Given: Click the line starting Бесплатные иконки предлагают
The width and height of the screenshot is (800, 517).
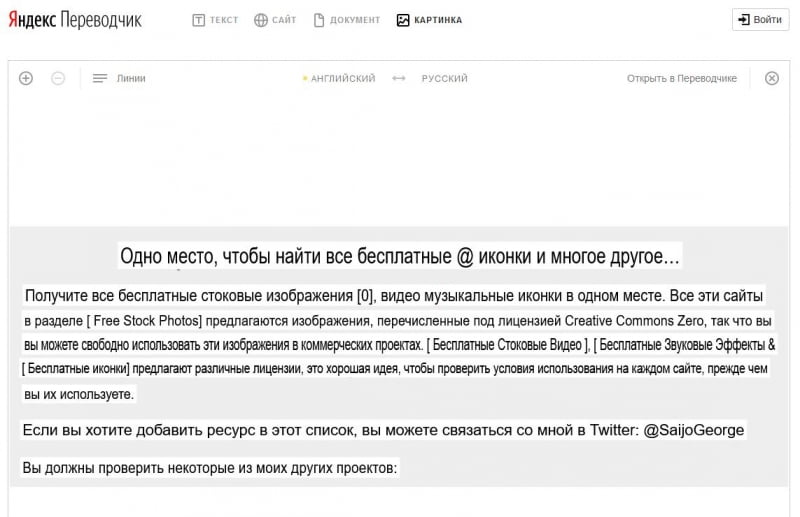Looking at the screenshot, I should 395,368.
